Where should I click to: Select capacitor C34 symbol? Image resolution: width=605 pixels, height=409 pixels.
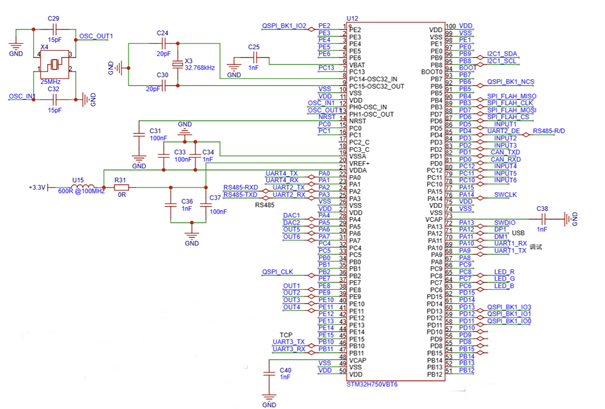(196, 156)
